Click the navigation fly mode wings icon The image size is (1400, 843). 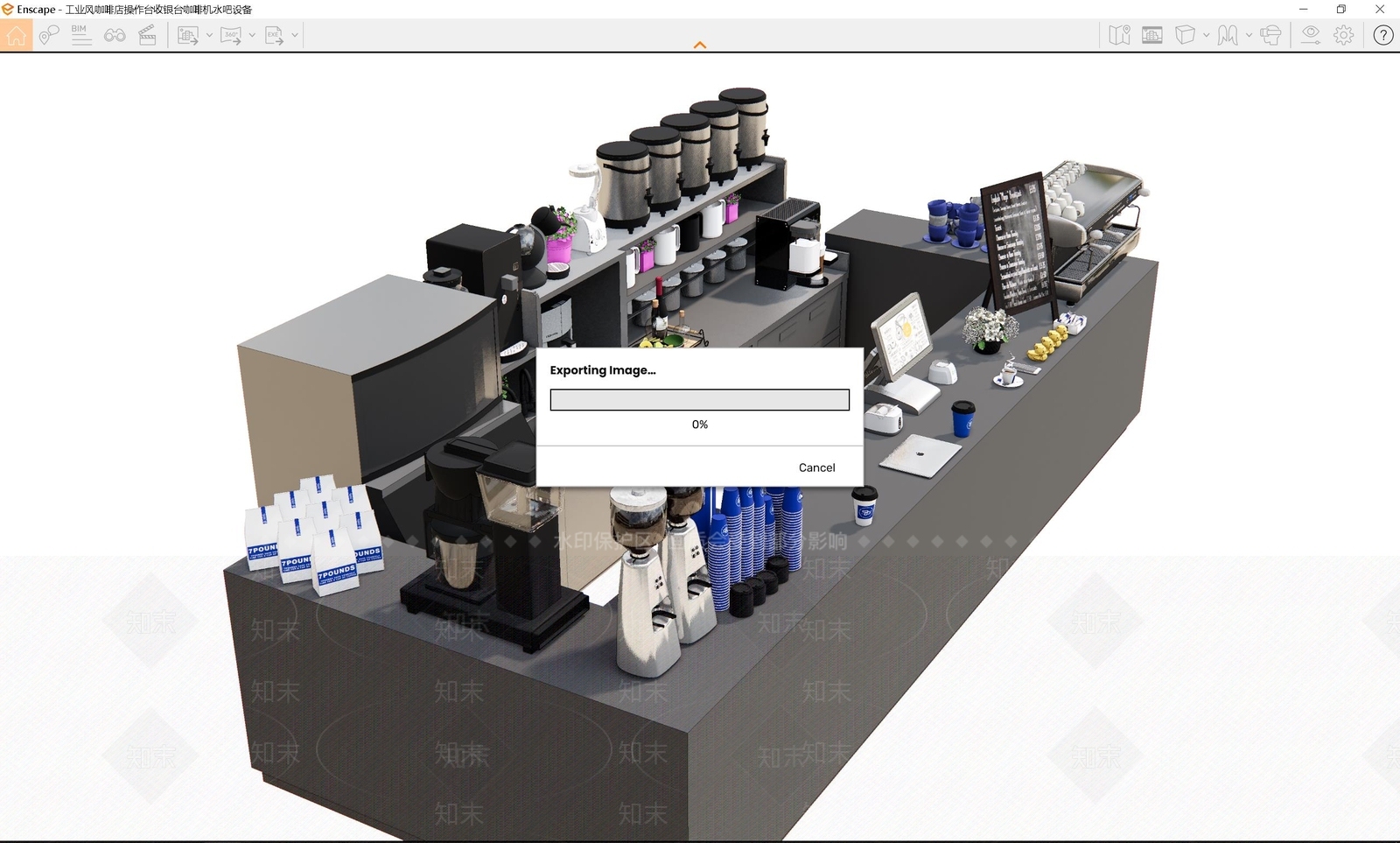point(1228,35)
